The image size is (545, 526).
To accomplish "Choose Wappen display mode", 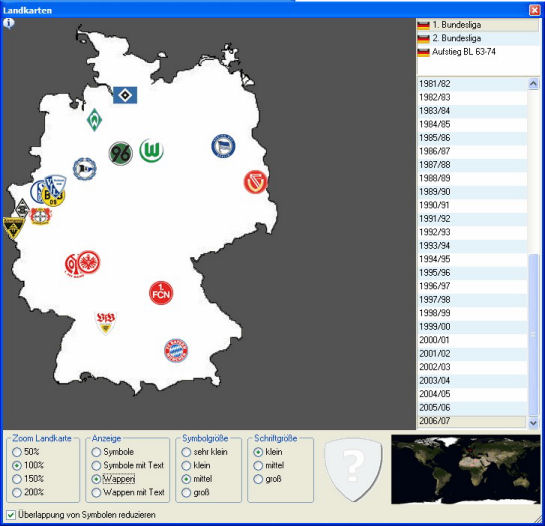I will coord(113,479).
